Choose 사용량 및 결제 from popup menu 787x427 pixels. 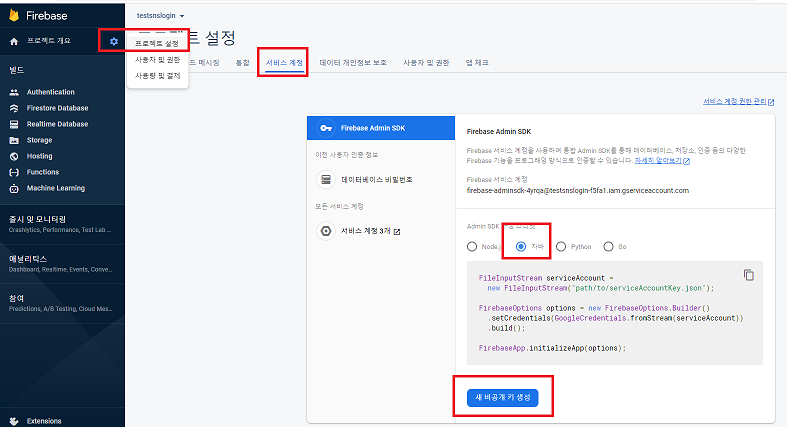click(x=158, y=76)
